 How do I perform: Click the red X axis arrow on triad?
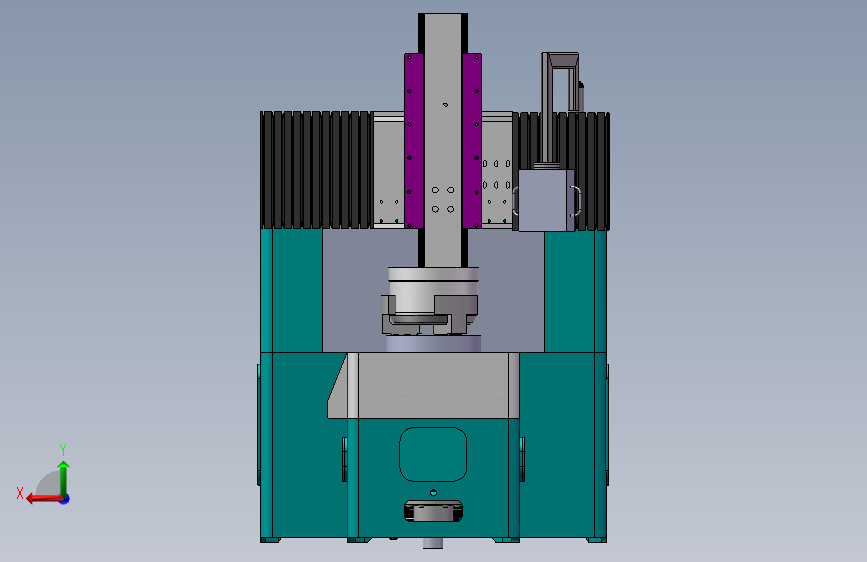[44, 499]
